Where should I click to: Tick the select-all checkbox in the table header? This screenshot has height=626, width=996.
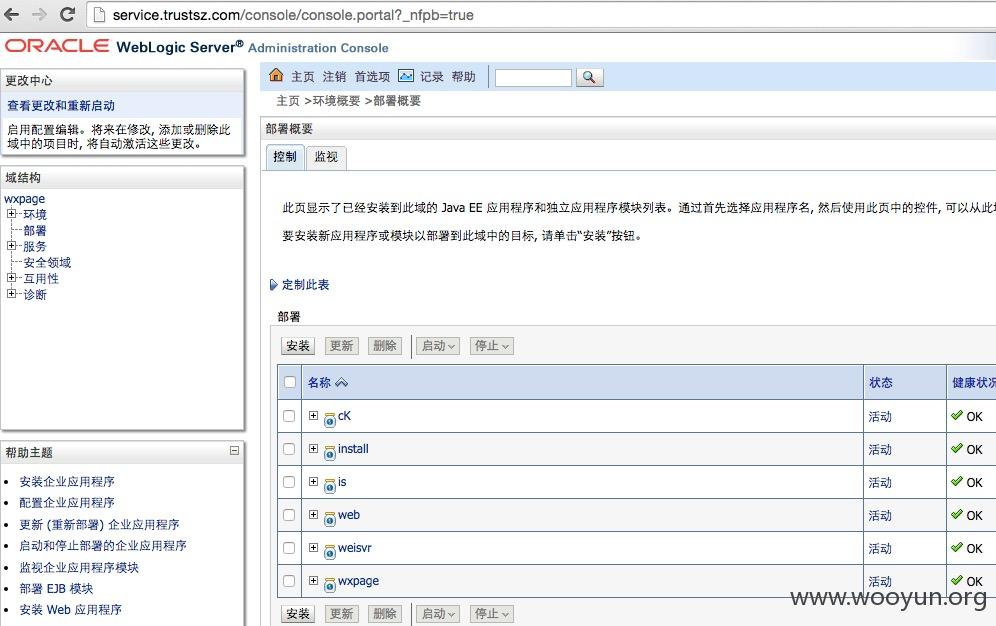click(290, 382)
